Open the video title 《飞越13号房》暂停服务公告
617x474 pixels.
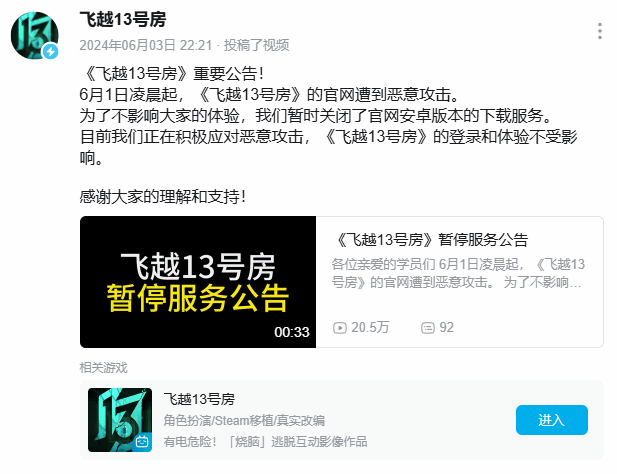430,240
